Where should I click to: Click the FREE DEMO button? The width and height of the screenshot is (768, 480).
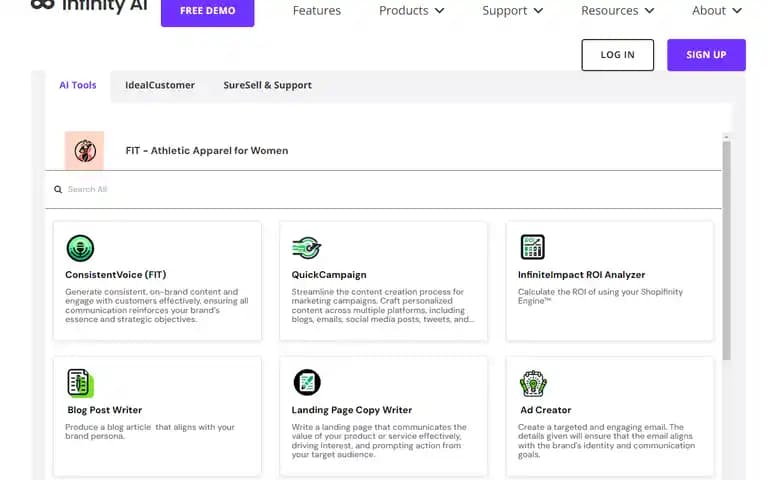(208, 11)
